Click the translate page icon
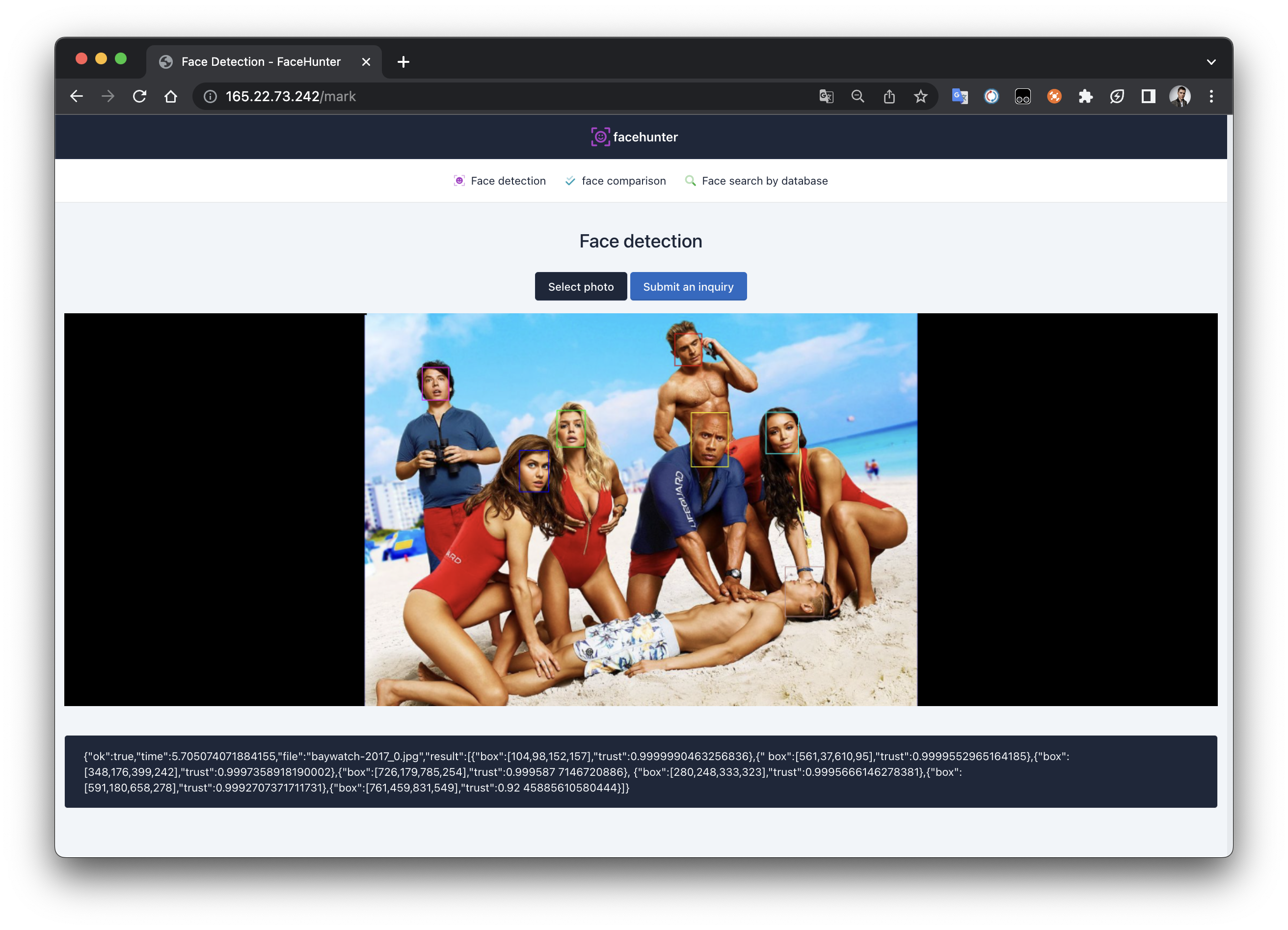Viewport: 1288px width, 930px height. click(826, 97)
